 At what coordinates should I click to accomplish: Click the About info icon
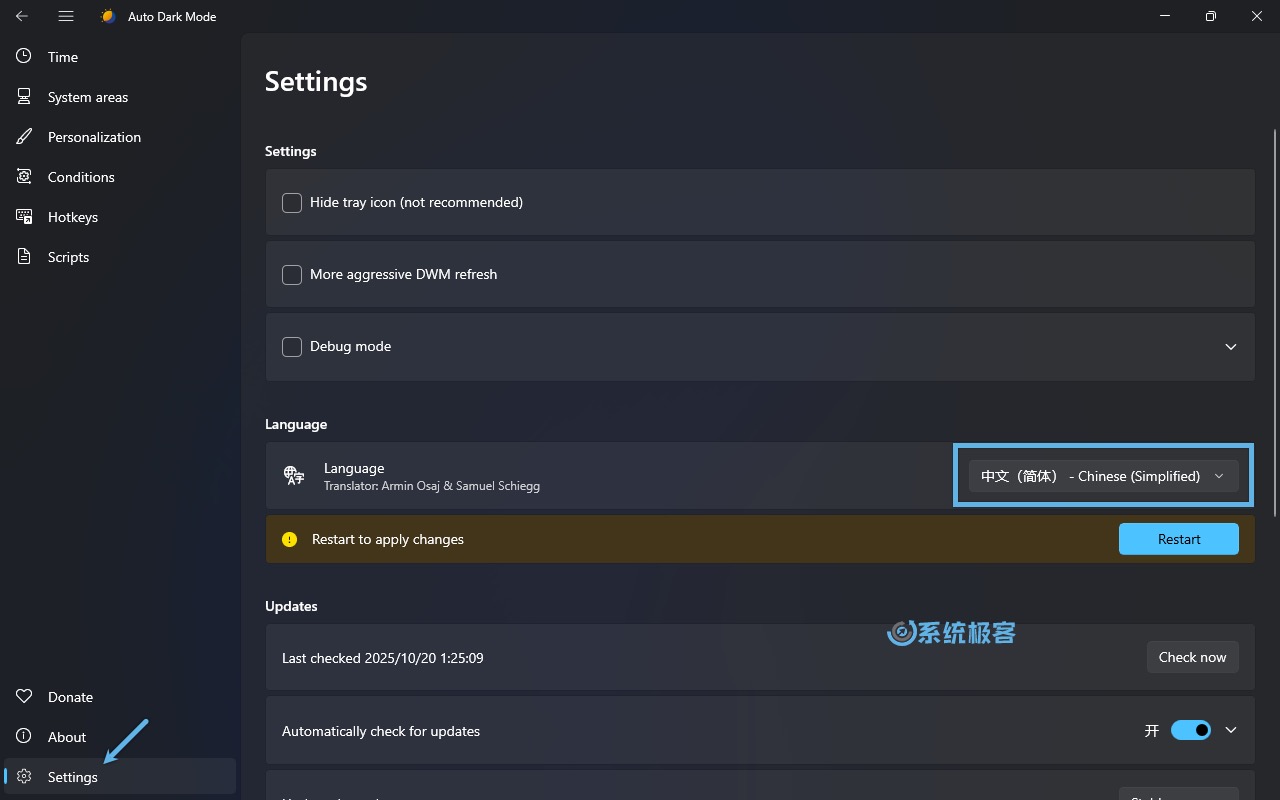tap(24, 737)
